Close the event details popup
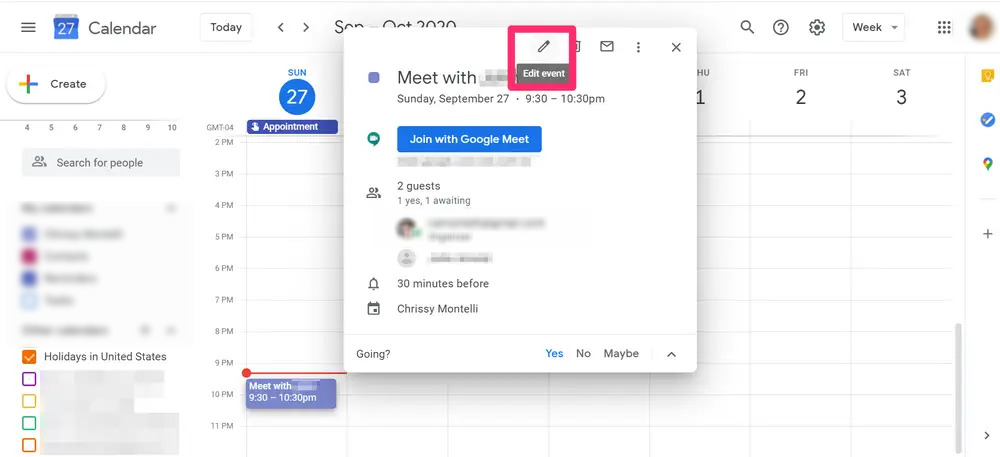The width and height of the screenshot is (1000, 457). point(676,47)
